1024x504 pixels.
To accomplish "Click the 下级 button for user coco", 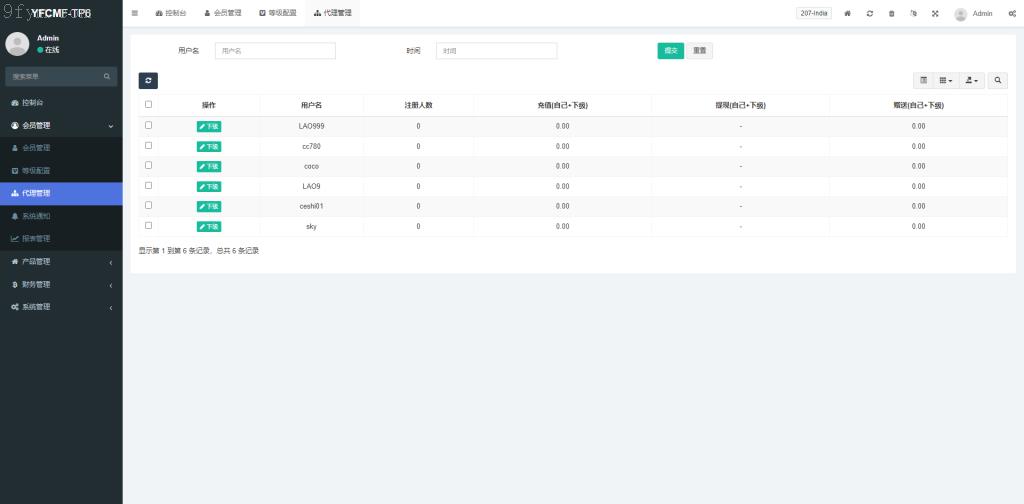I will click(209, 166).
